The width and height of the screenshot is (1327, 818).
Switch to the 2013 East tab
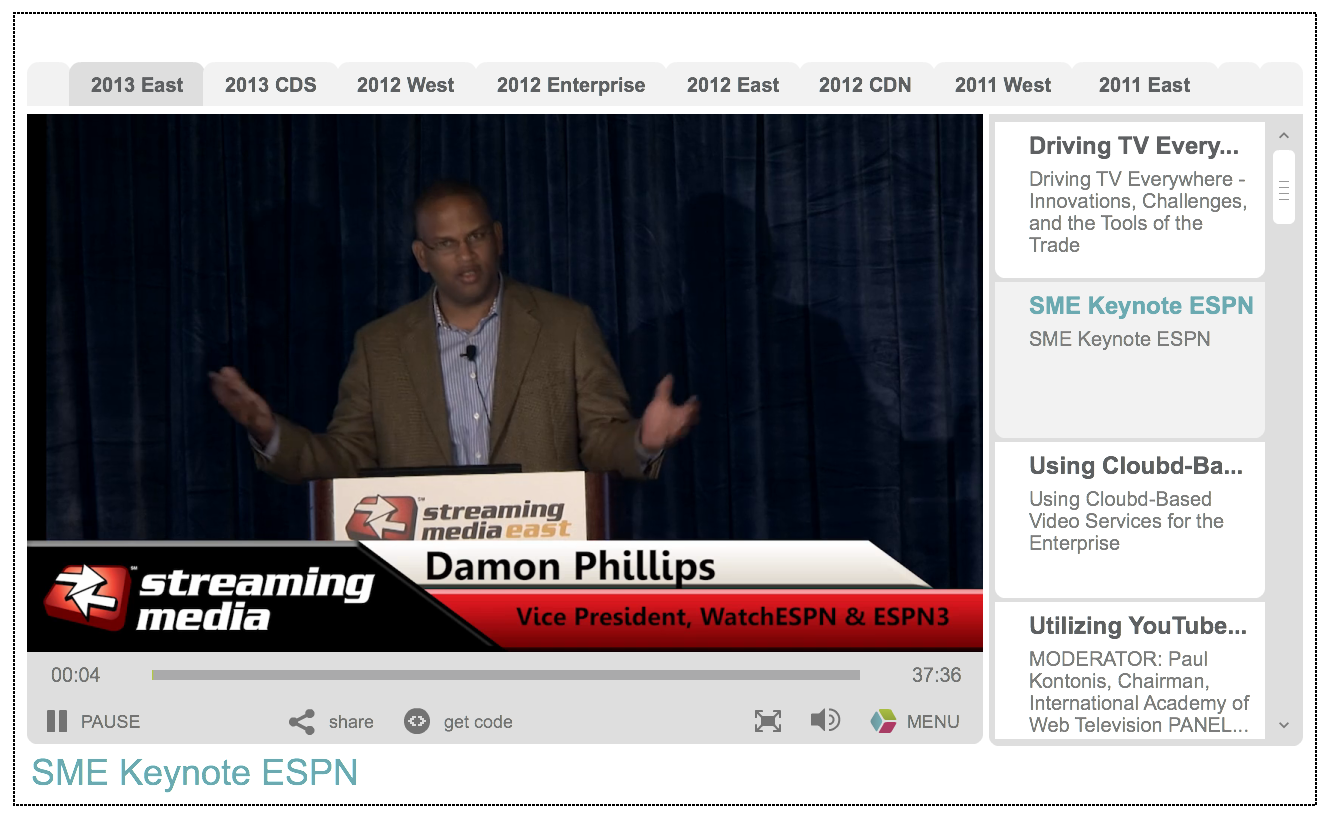coord(137,85)
